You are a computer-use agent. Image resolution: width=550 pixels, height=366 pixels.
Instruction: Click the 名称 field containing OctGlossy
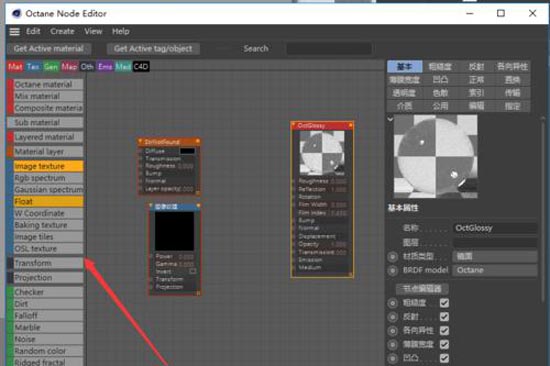(x=495, y=228)
